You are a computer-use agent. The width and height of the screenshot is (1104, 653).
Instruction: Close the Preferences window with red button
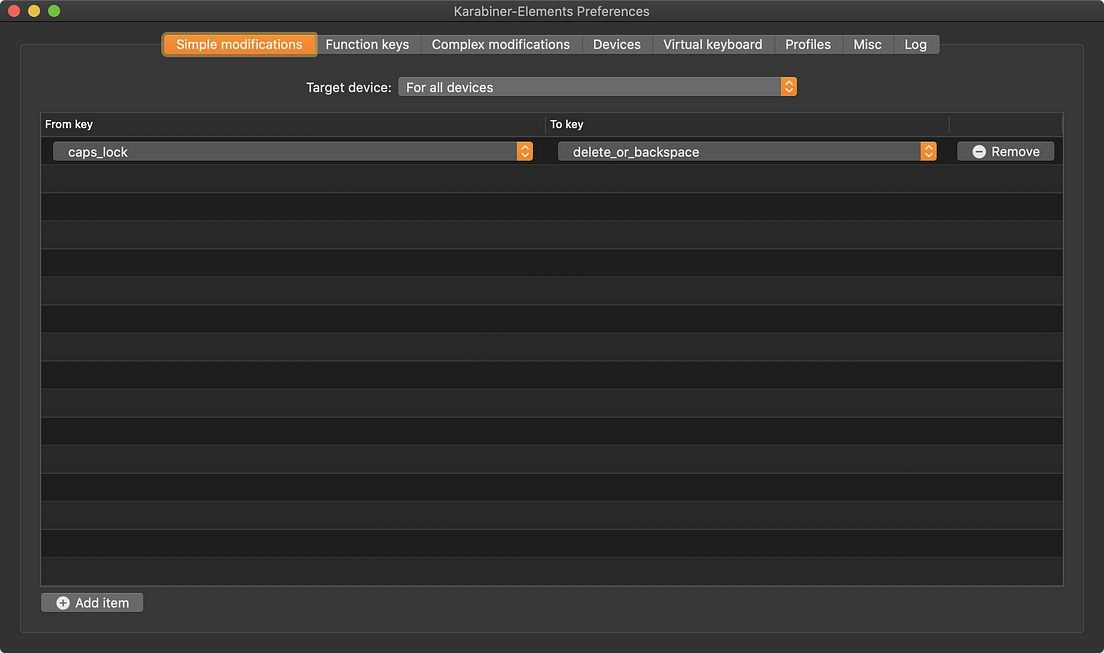[13, 11]
